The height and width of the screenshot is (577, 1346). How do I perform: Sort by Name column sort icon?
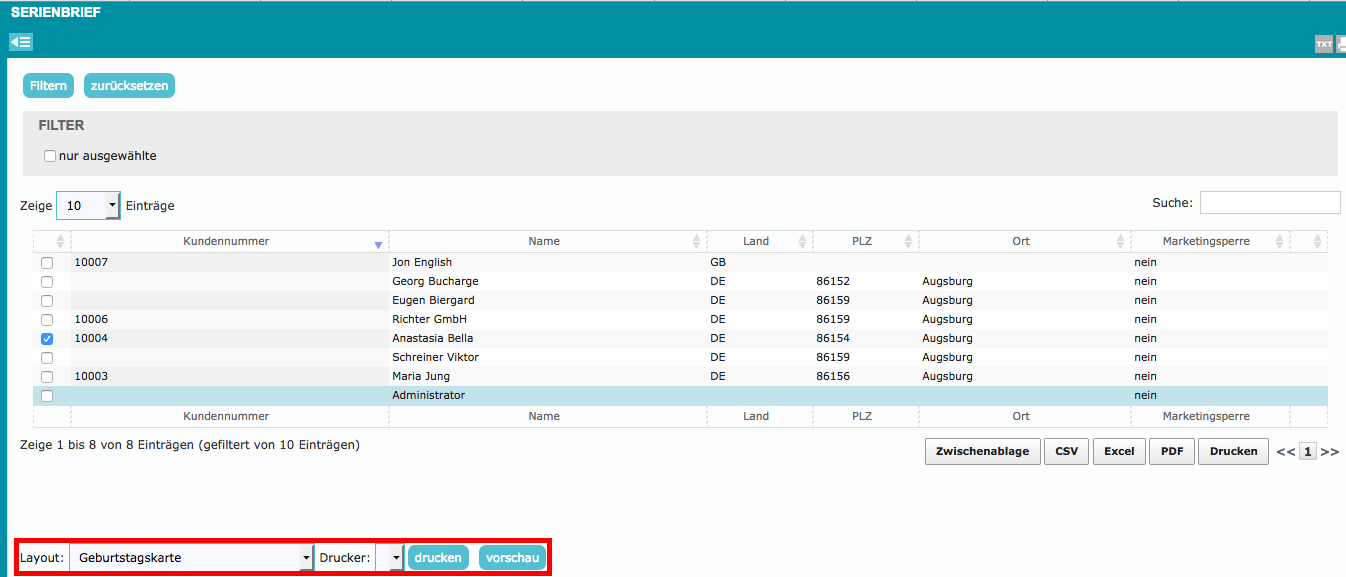click(696, 242)
